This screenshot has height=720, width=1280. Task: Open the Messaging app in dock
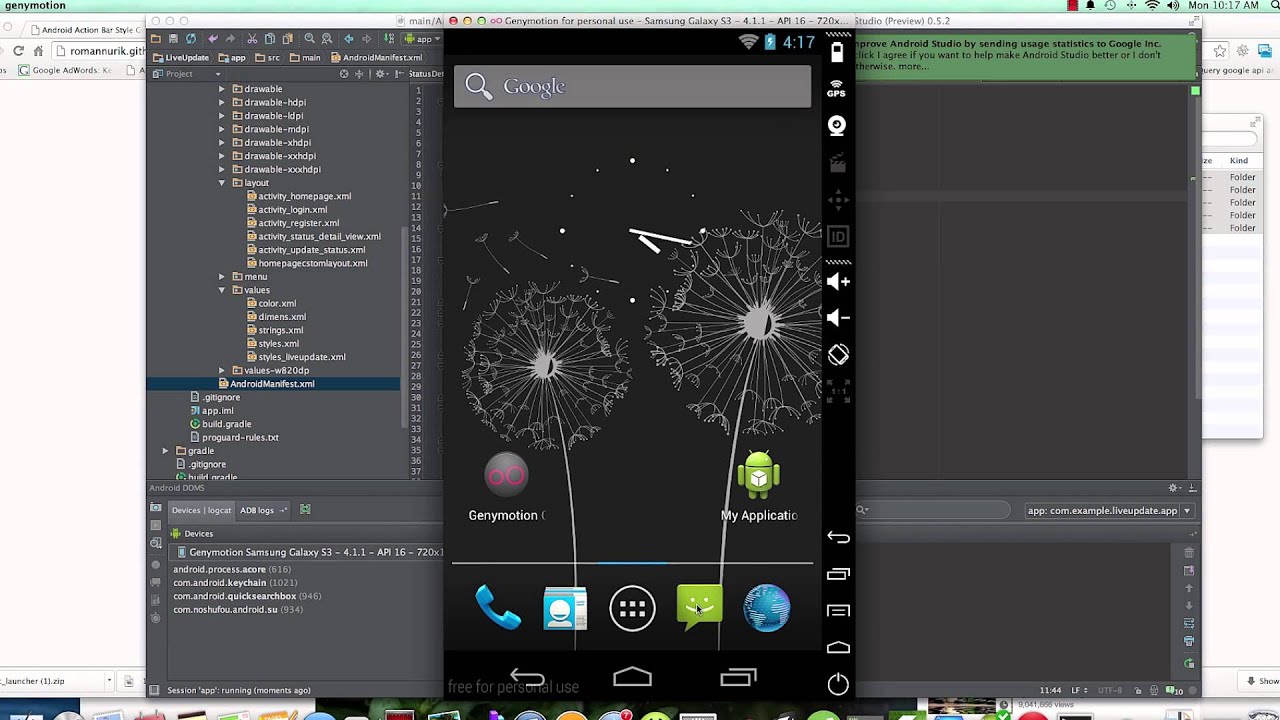[699, 608]
